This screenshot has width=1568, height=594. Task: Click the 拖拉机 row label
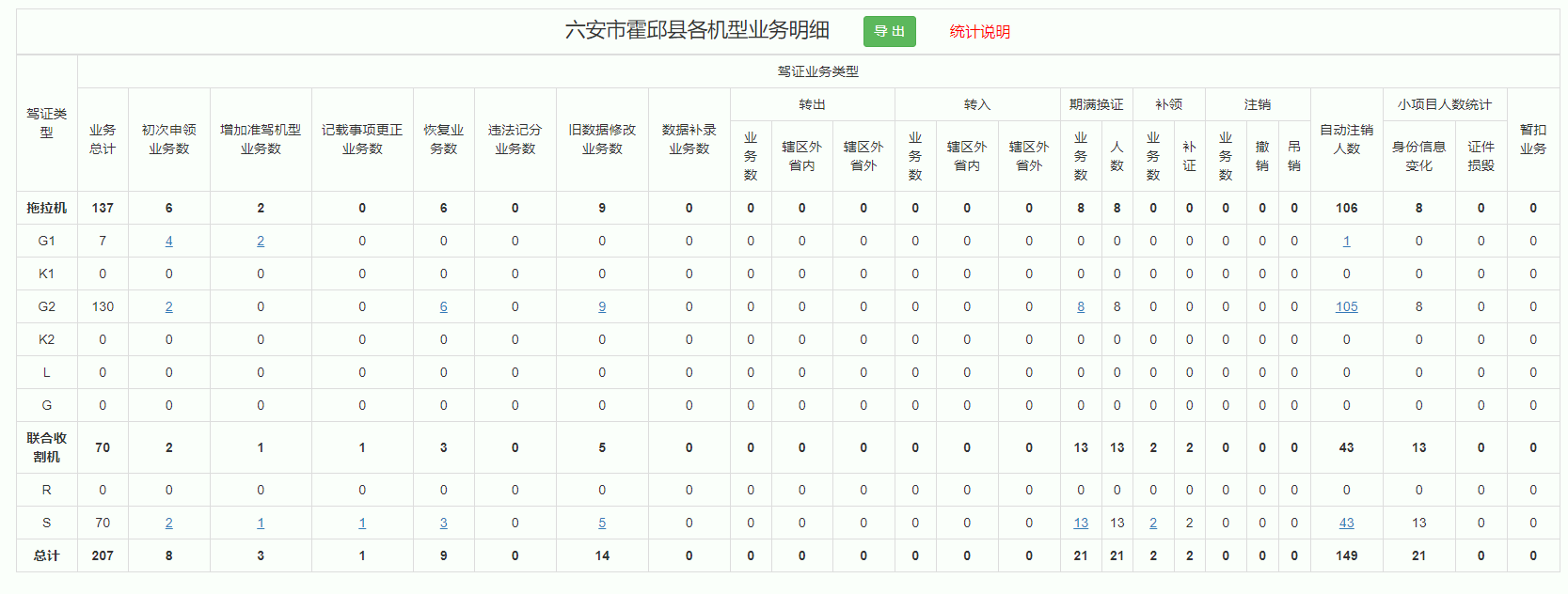[47, 209]
